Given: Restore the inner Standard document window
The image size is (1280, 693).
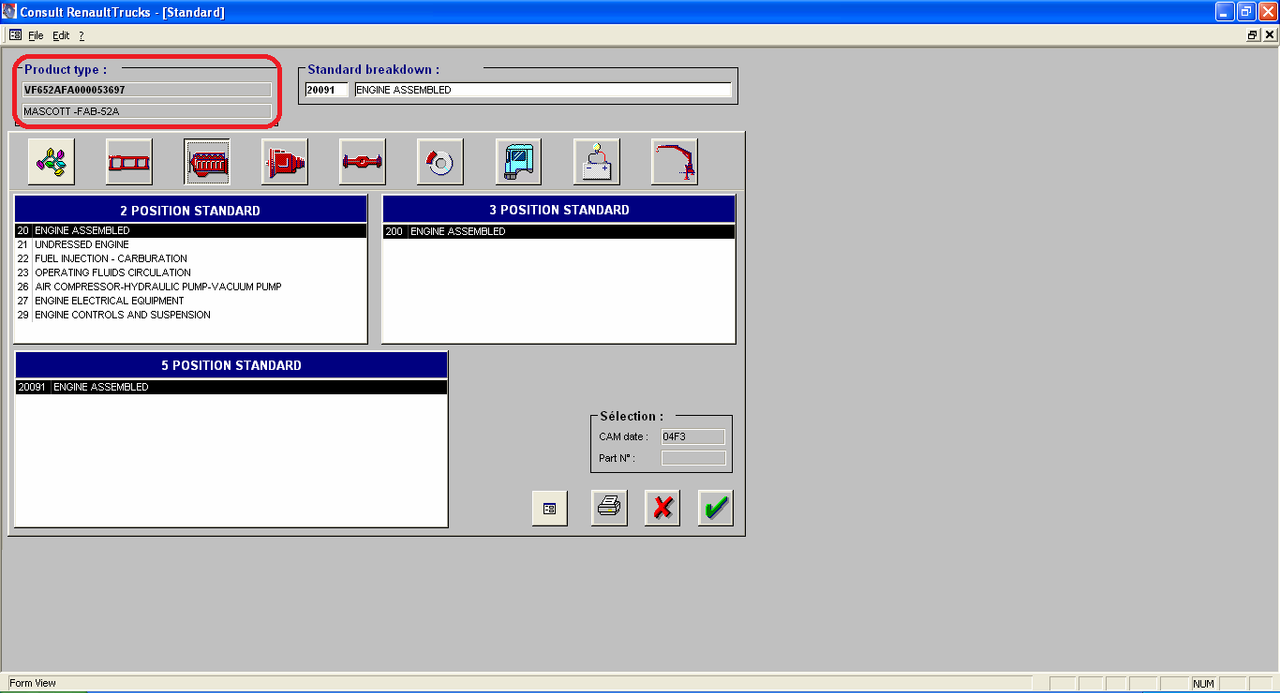Looking at the screenshot, I should pyautogui.click(x=1253, y=35).
